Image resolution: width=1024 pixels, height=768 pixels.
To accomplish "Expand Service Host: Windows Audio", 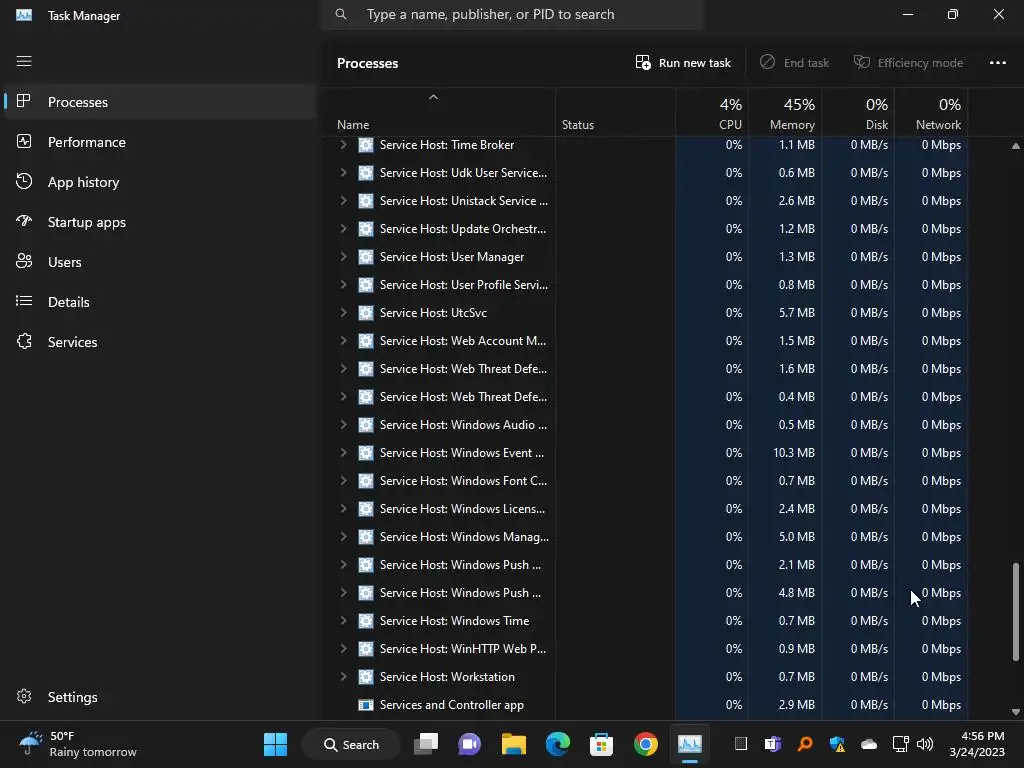I will 343,424.
